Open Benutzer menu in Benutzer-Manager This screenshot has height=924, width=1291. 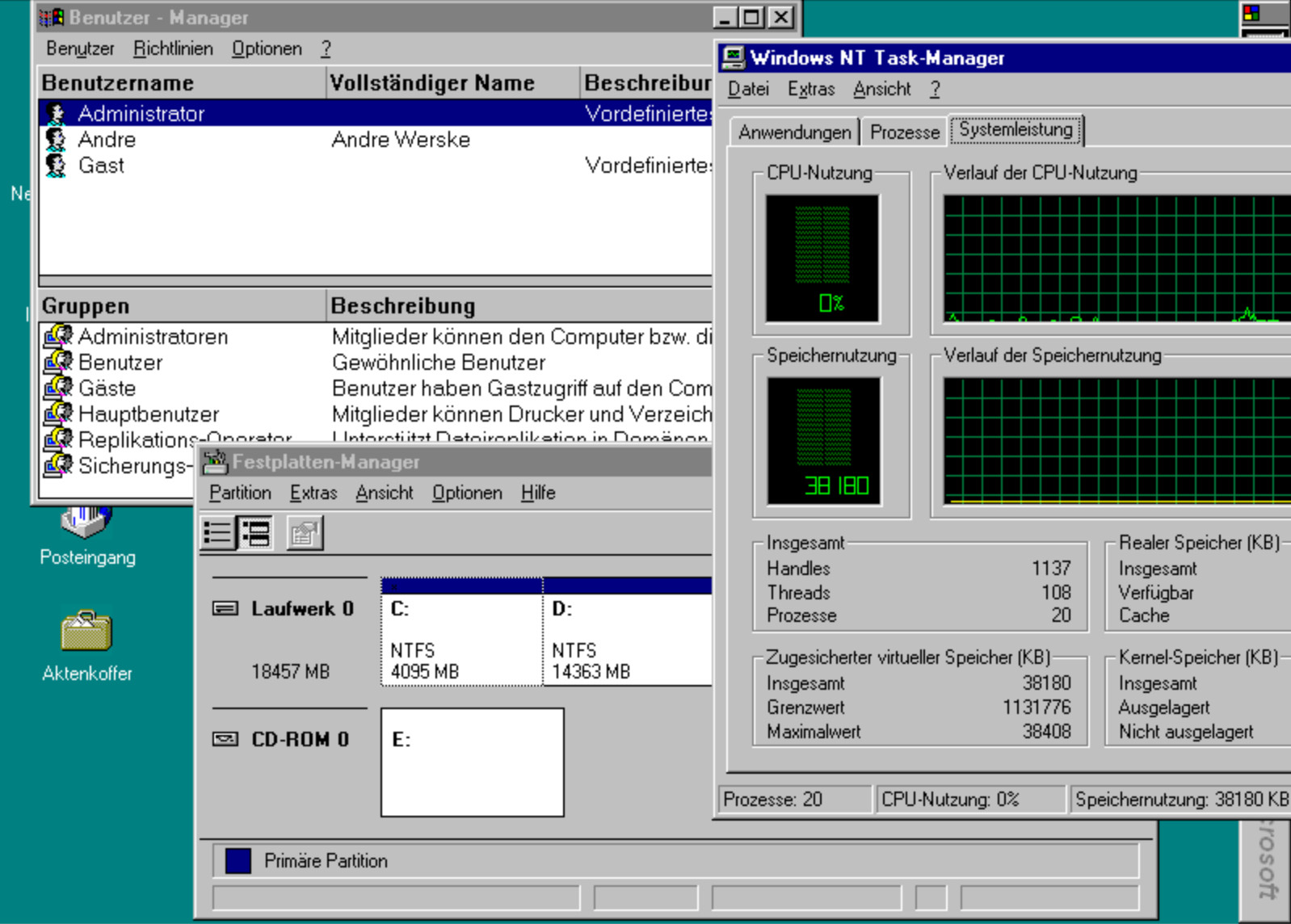(80, 48)
